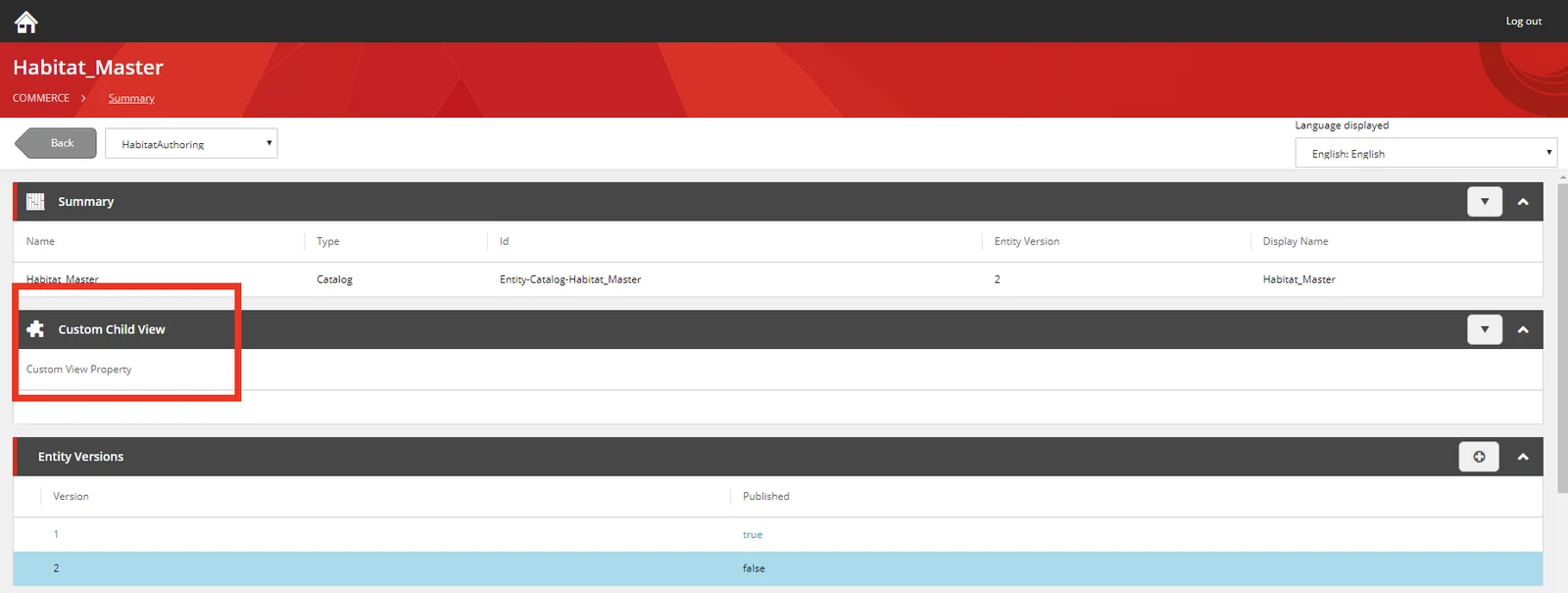Click the Summary section grid icon
1568x593 pixels.
point(35,201)
